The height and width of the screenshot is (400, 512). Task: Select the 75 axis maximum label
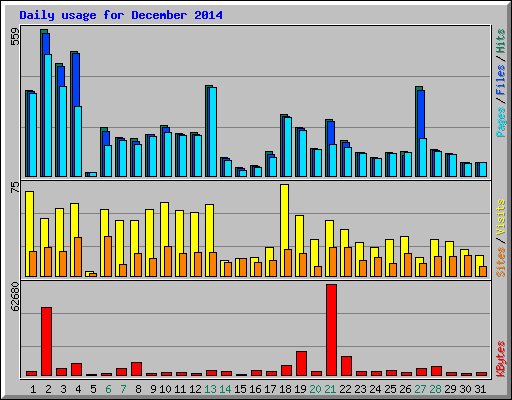pyautogui.click(x=15, y=187)
